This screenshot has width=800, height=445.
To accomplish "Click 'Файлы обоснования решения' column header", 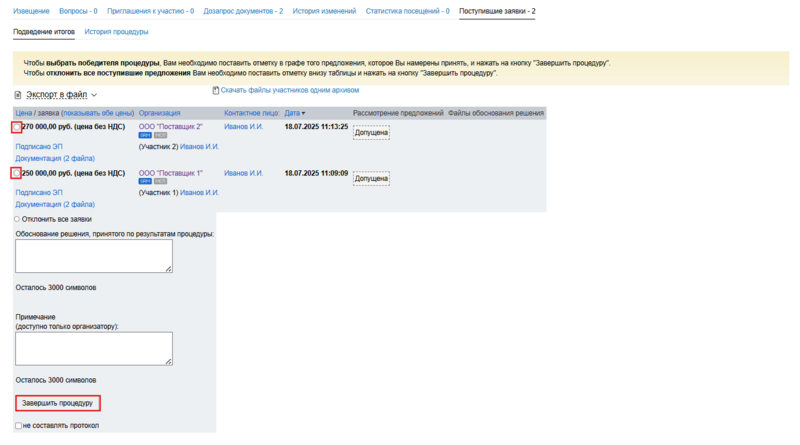I will 496,113.
